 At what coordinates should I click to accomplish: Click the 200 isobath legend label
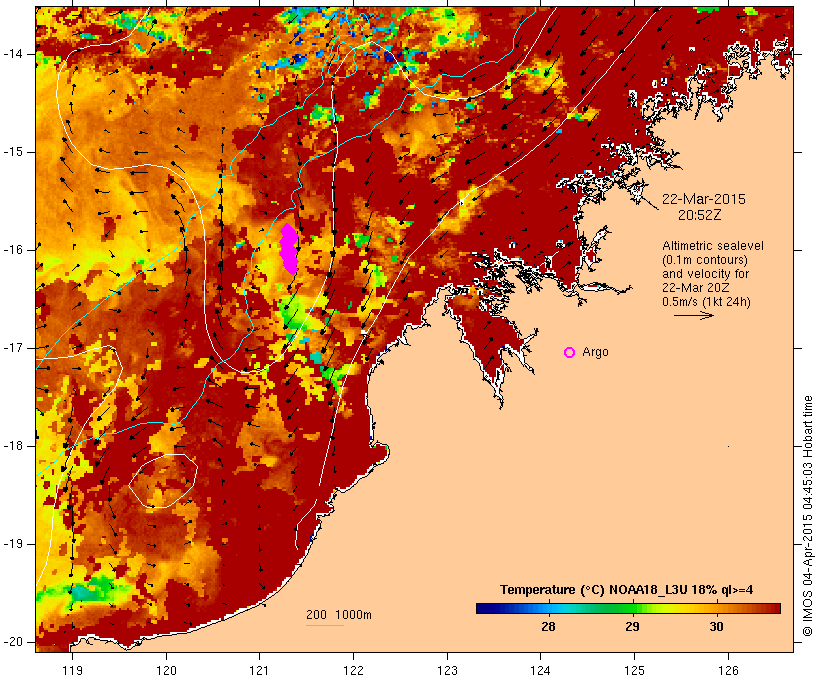(x=316, y=615)
